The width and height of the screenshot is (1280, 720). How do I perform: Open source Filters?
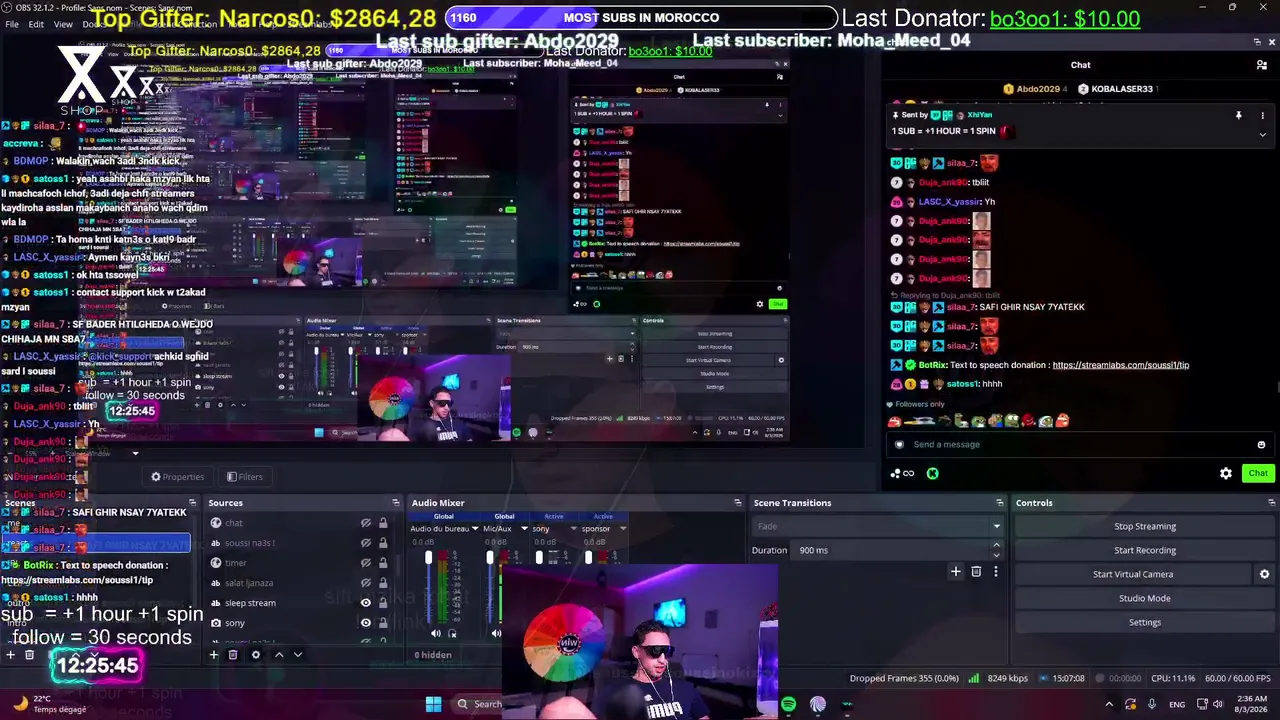pyautogui.click(x=245, y=477)
